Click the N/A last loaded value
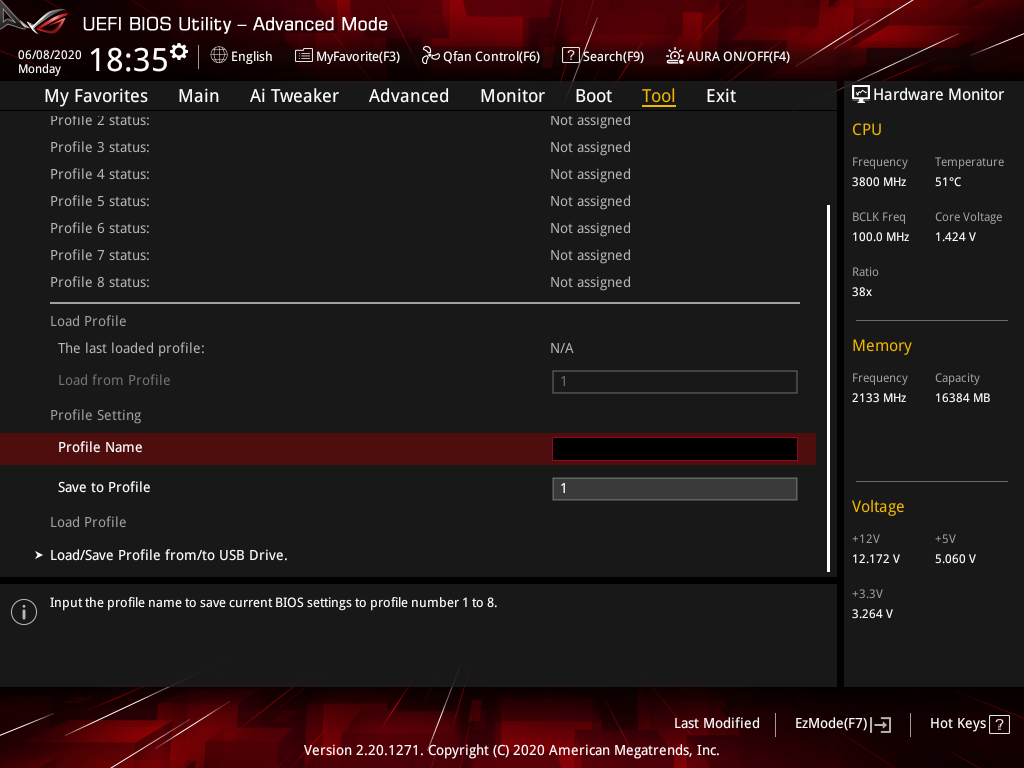This screenshot has width=1024, height=768. 562,348
